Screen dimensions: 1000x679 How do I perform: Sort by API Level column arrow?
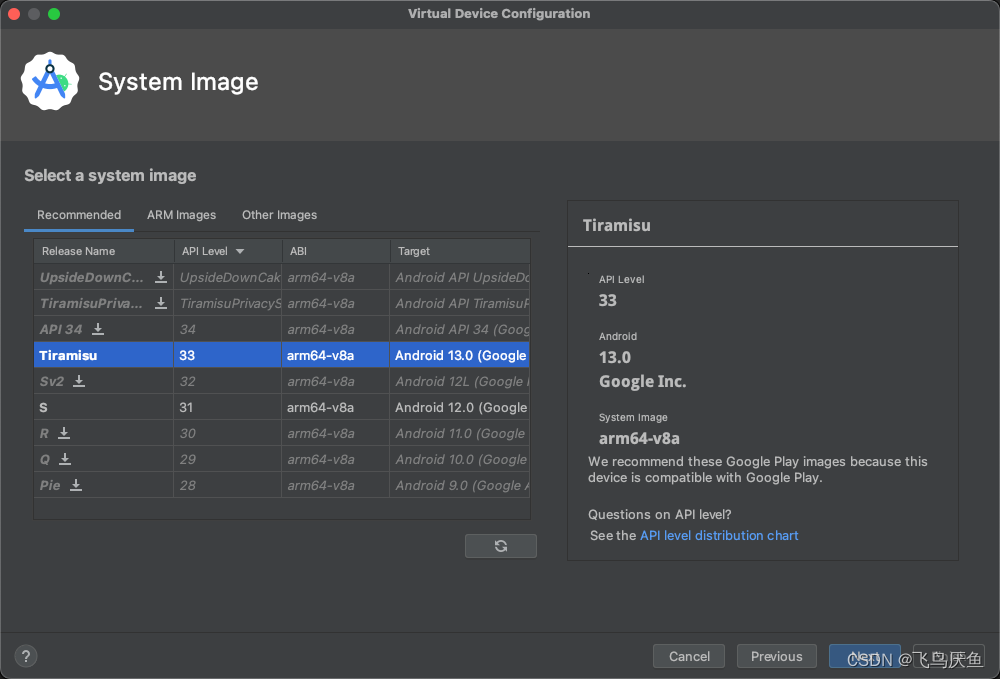[x=240, y=251]
